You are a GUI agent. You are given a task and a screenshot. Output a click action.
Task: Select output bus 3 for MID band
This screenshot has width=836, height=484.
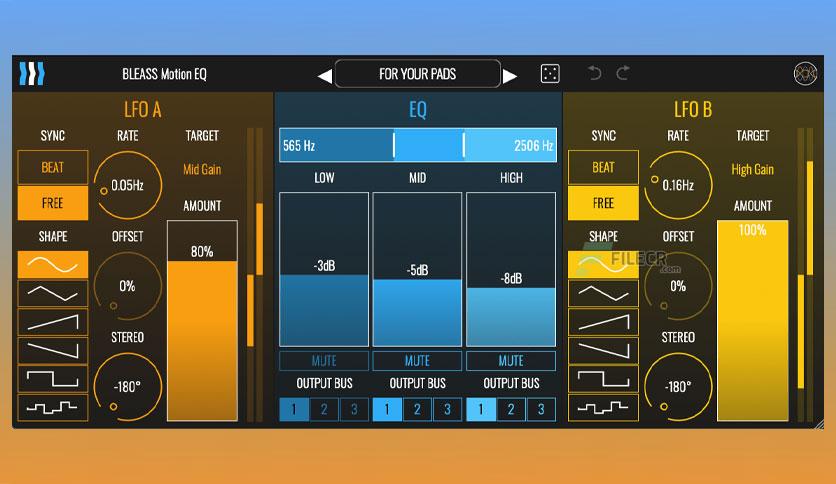pos(447,409)
